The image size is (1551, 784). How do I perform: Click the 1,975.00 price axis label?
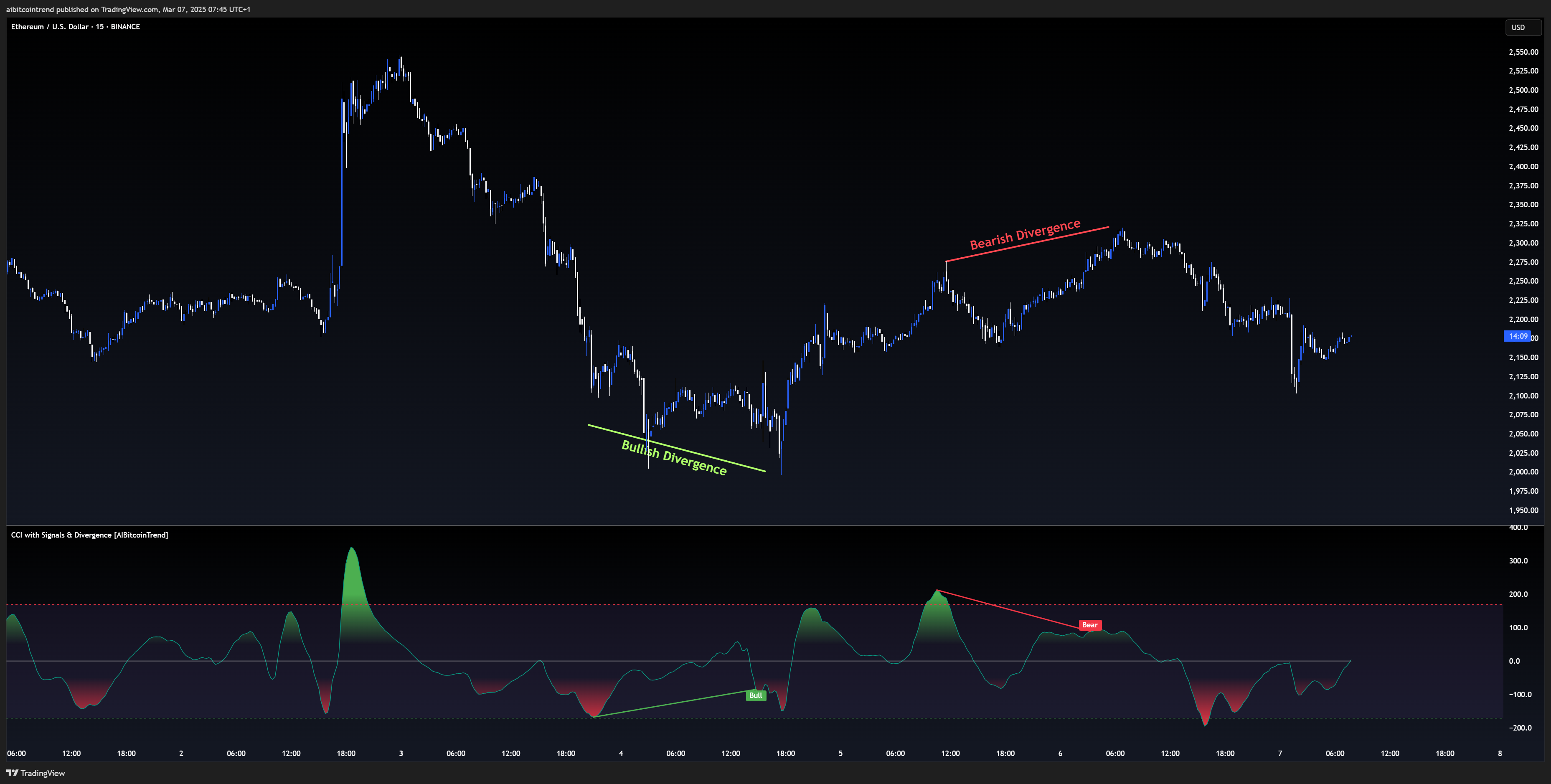(1523, 491)
